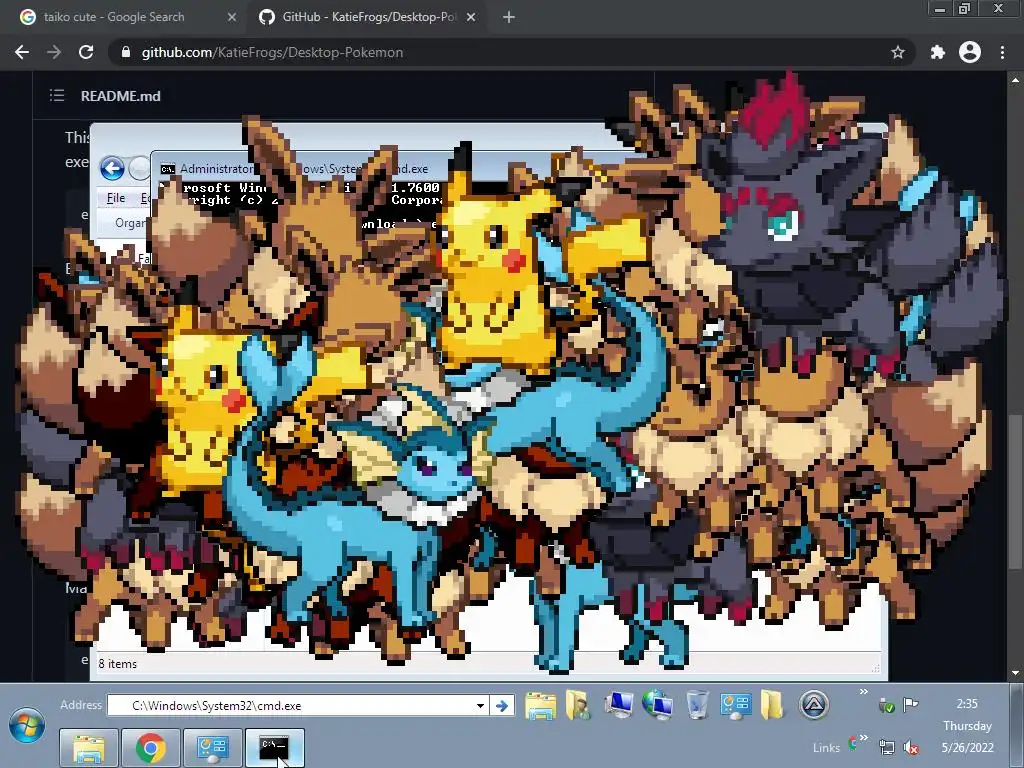This screenshot has width=1024, height=768.
Task: Click the muted volume tray icon
Action: [x=910, y=747]
